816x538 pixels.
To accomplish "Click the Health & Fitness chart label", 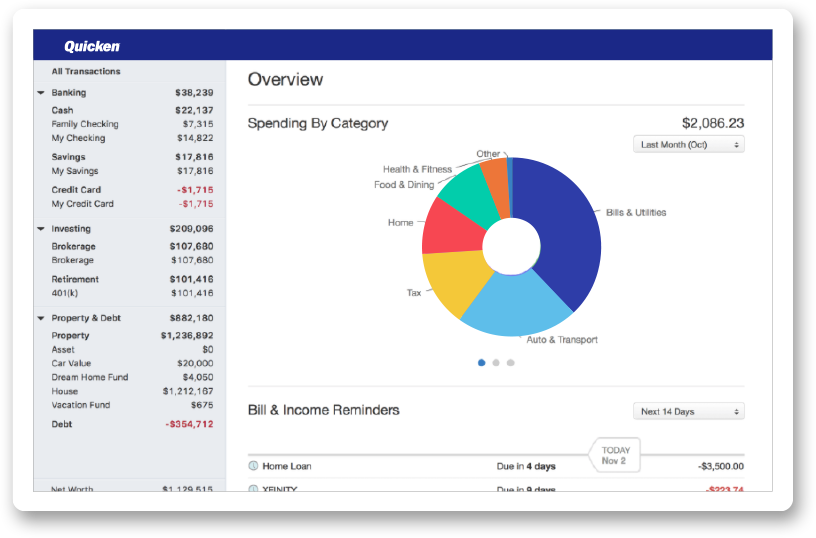I will click(x=417, y=169).
